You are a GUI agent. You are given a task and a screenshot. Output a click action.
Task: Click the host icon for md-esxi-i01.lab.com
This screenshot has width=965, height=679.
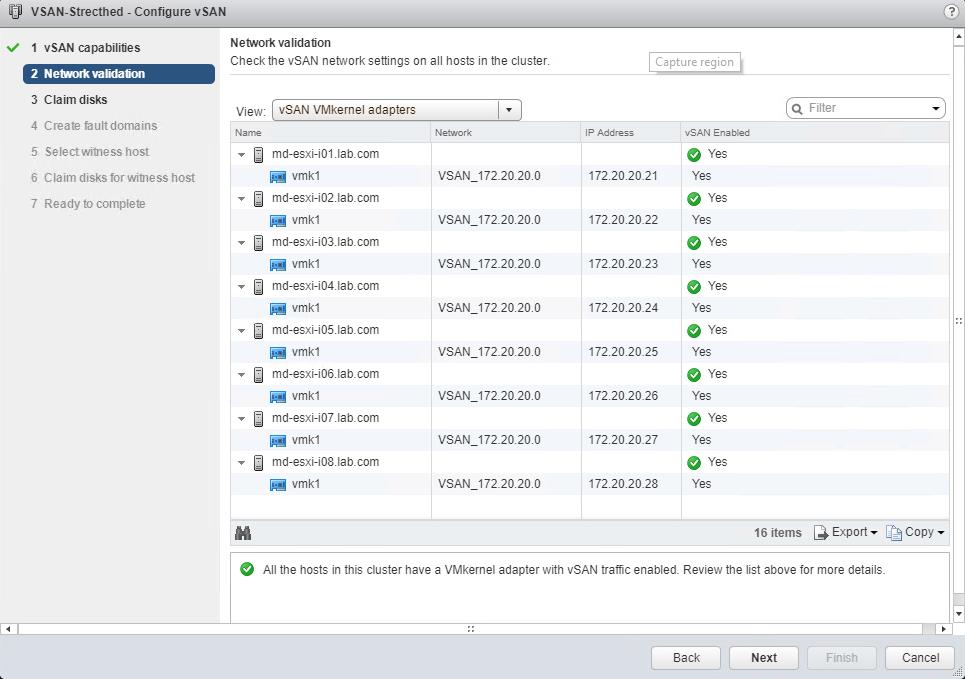(258, 155)
